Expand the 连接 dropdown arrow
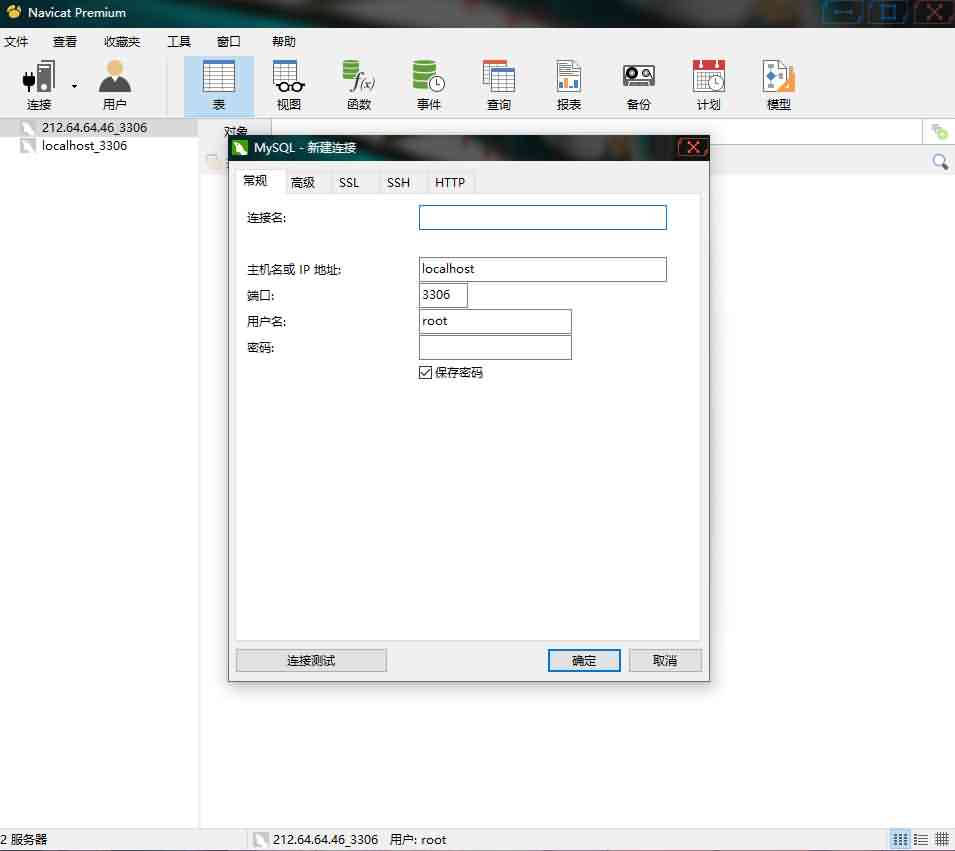This screenshot has width=955, height=851. (x=74, y=86)
